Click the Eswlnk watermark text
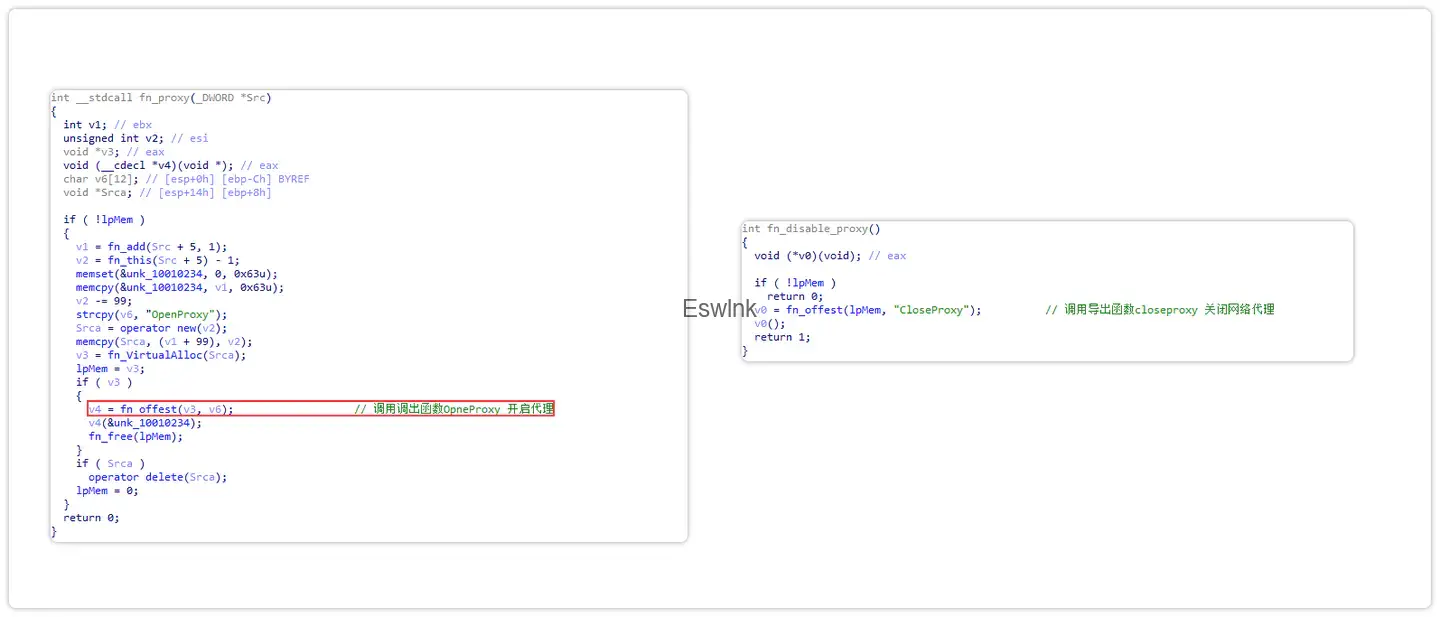The image size is (1440, 617). pos(720,309)
